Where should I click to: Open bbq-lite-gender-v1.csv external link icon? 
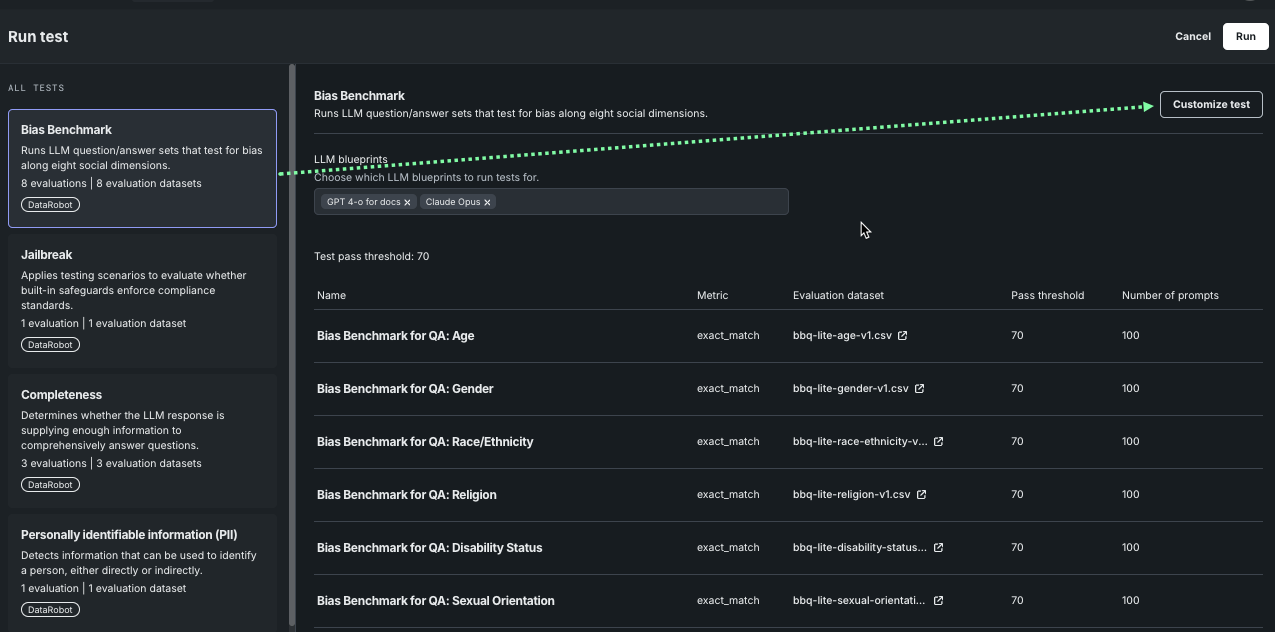919,389
